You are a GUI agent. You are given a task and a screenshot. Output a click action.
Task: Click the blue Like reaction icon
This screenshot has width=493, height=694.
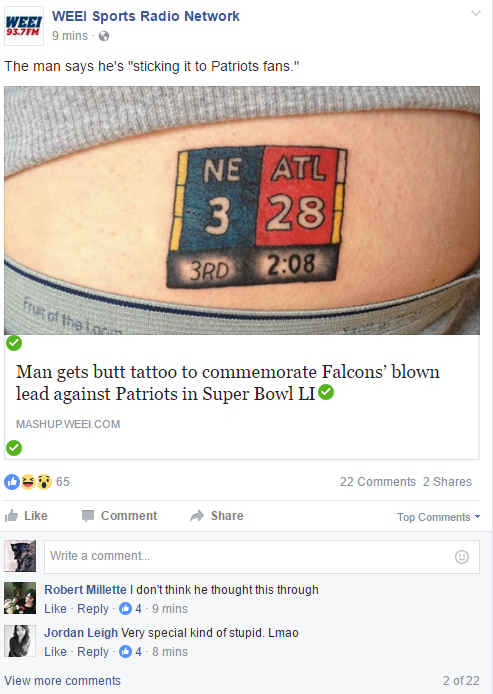pos(12,482)
